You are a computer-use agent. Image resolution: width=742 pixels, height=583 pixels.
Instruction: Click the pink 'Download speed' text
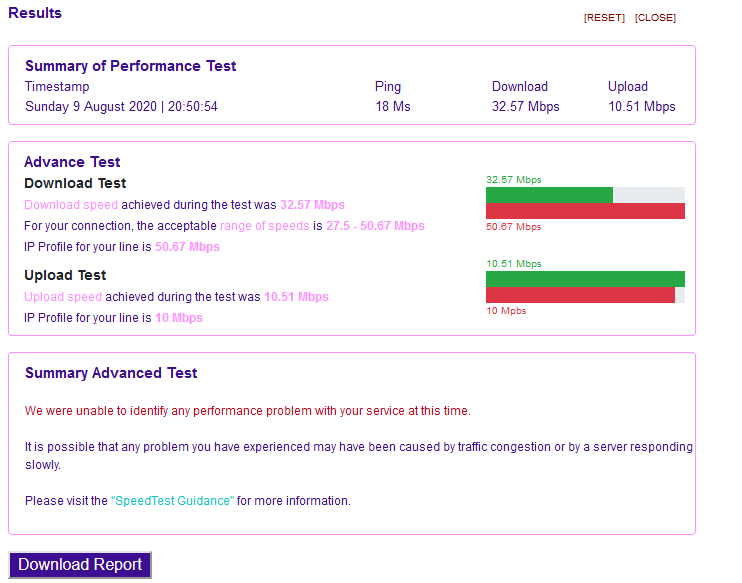(x=71, y=205)
